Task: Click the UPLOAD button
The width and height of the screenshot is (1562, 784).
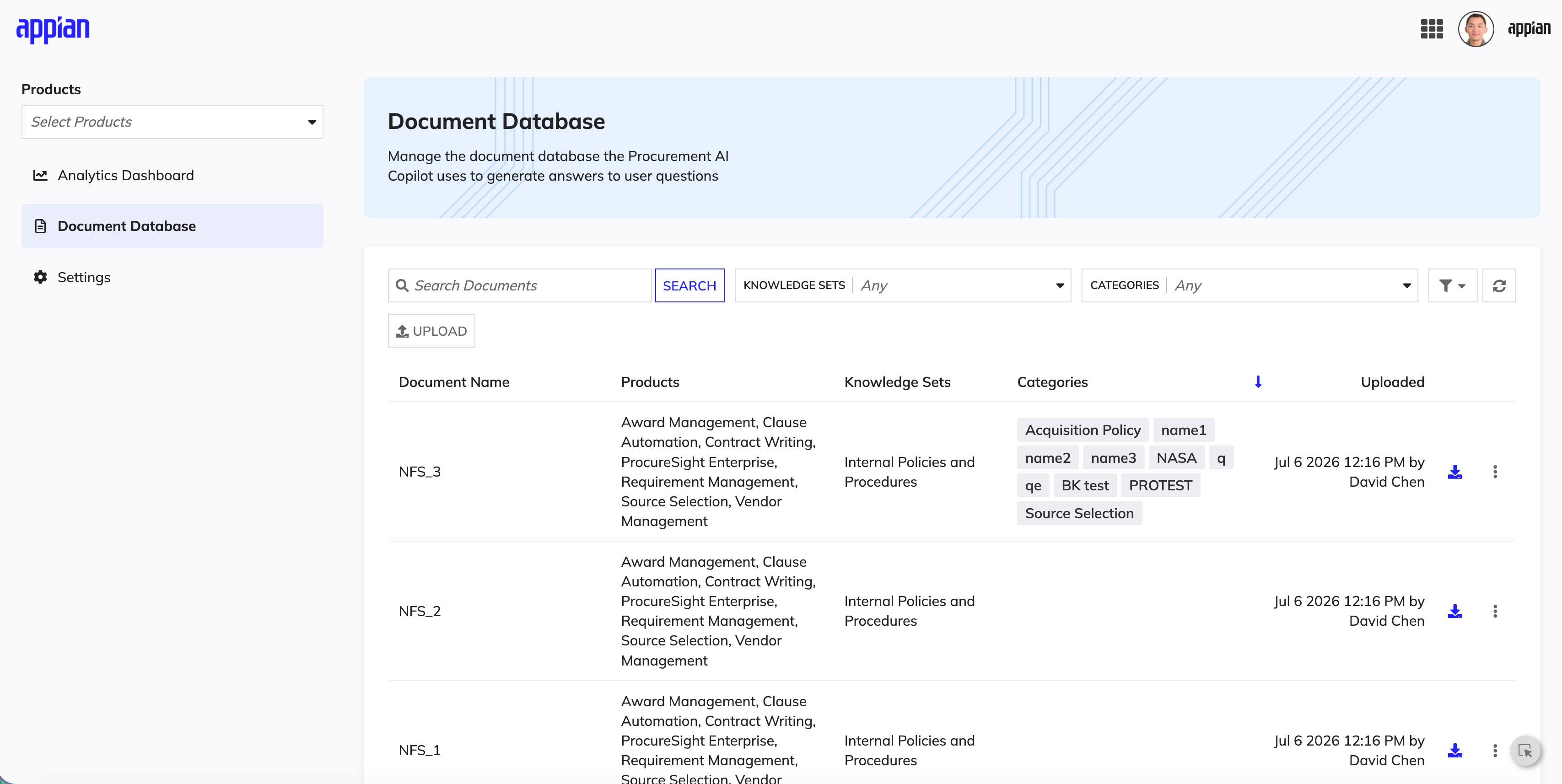Action: pyautogui.click(x=431, y=331)
